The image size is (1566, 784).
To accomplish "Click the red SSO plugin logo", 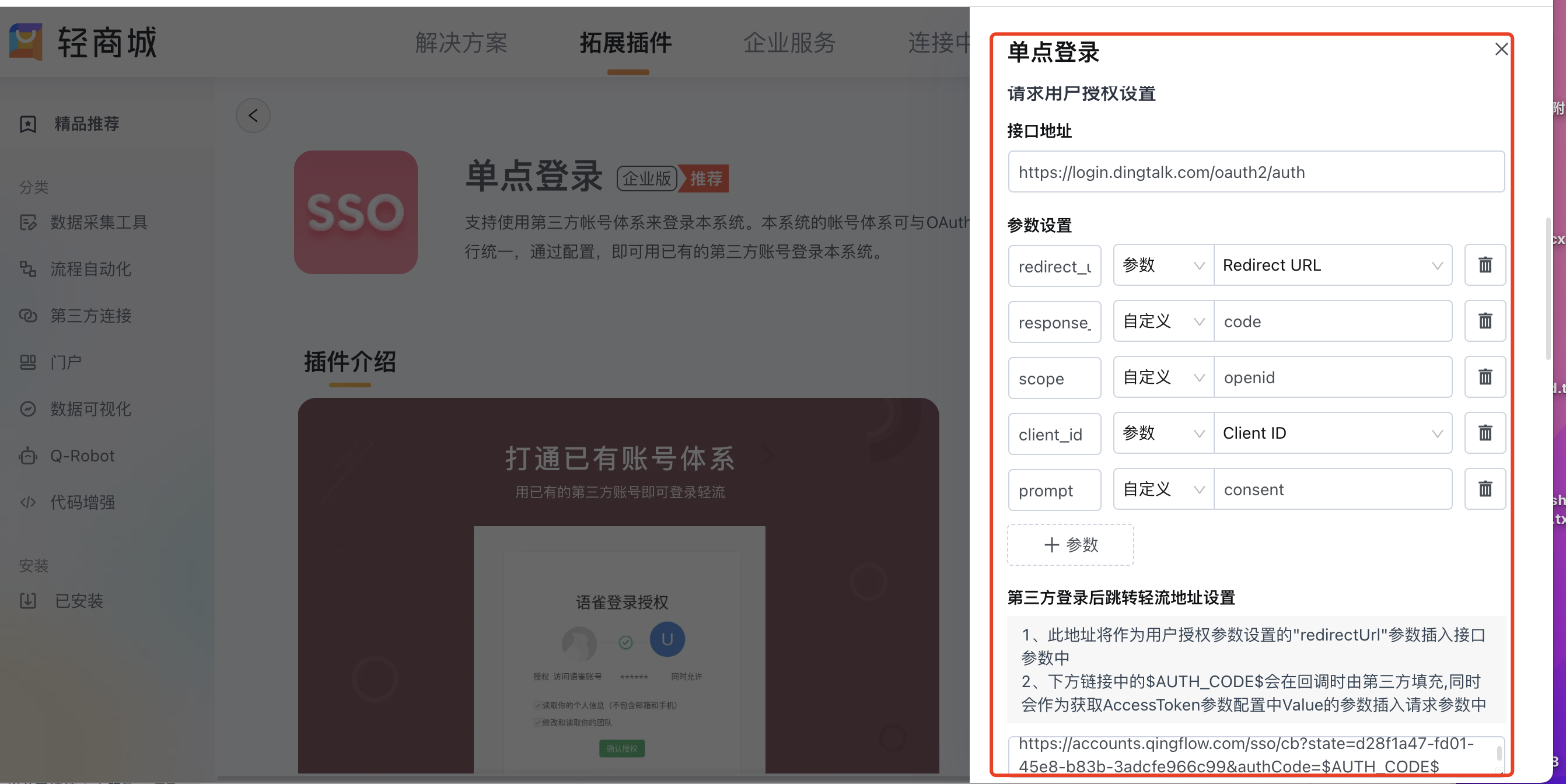I will (x=356, y=212).
